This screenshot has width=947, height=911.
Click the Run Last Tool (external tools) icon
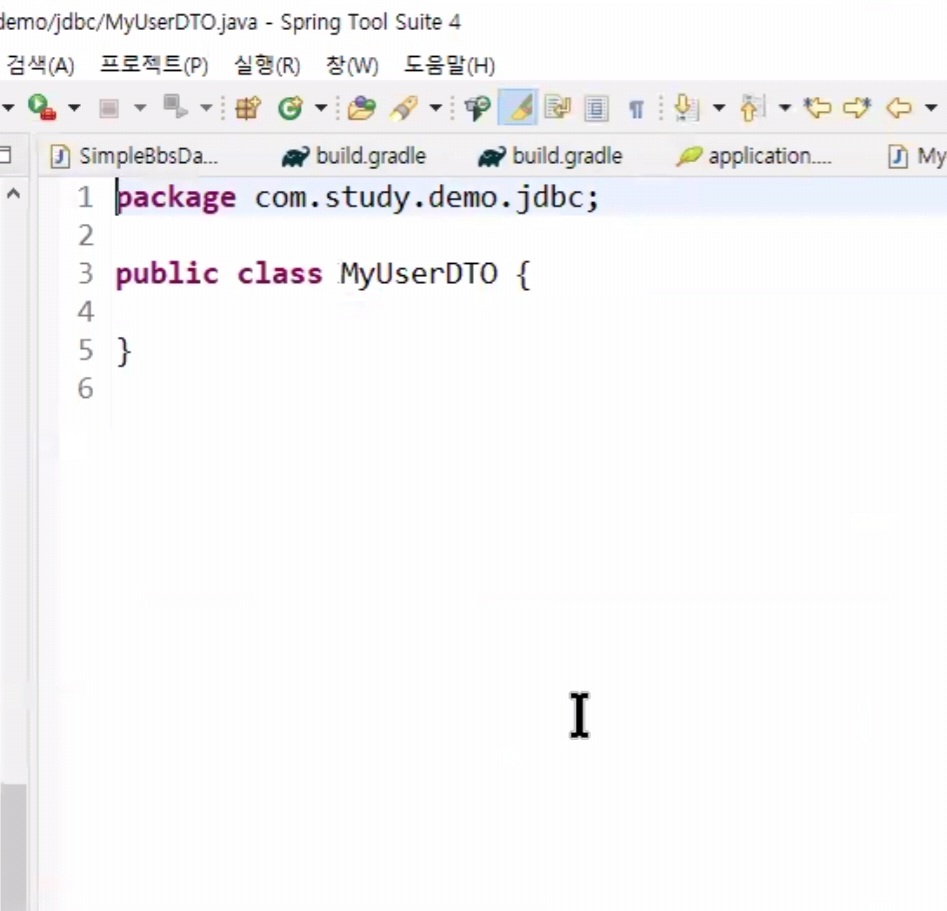pyautogui.click(x=42, y=108)
